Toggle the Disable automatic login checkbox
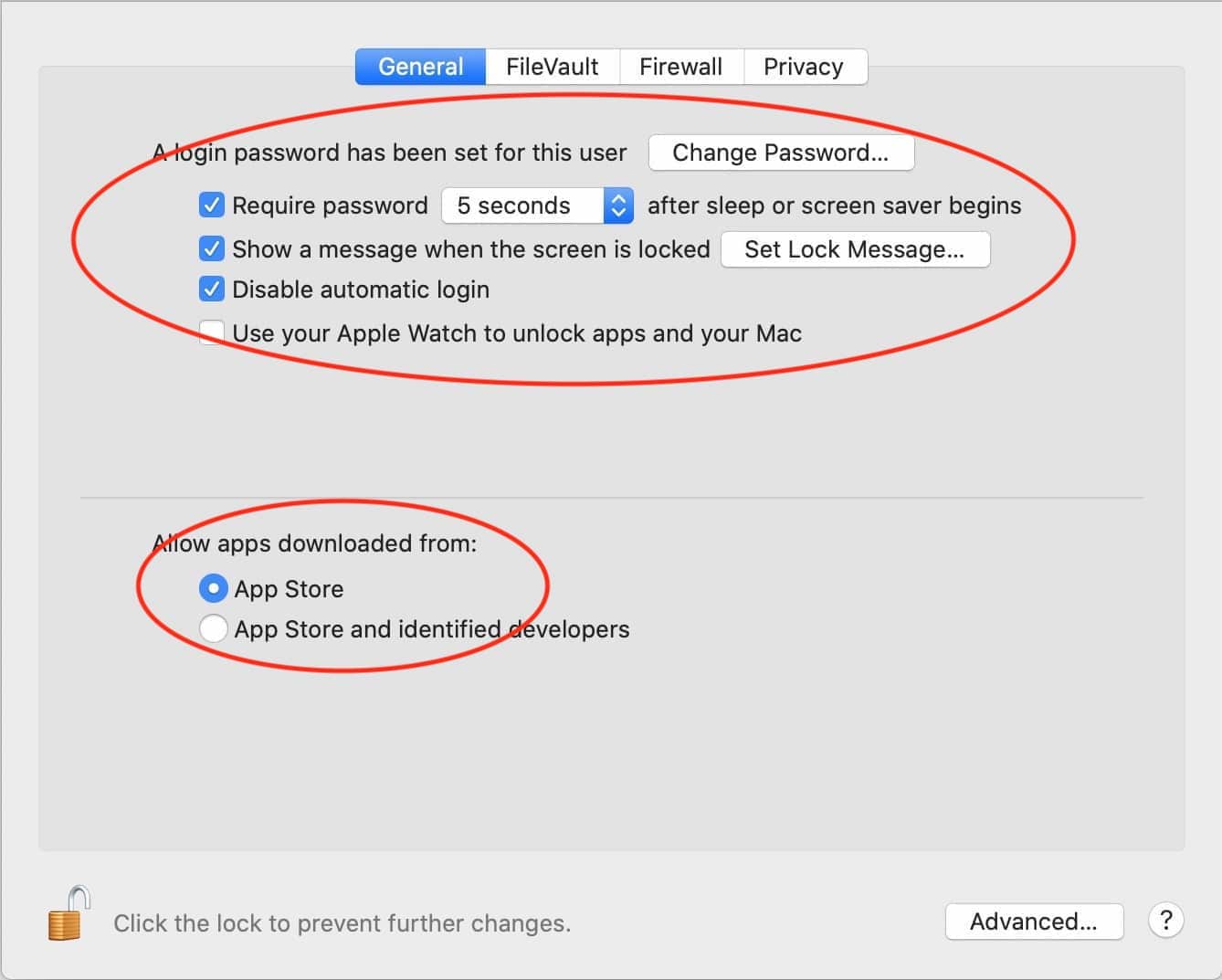Viewport: 1222px width, 980px height. 211,290
